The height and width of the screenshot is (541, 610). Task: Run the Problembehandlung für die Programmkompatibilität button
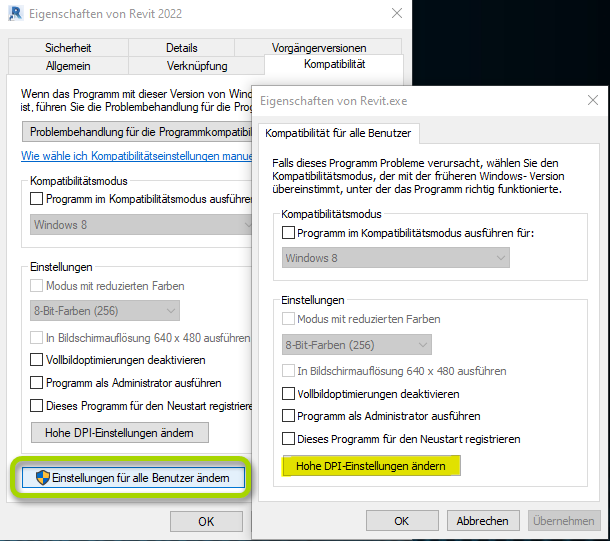(x=137, y=131)
